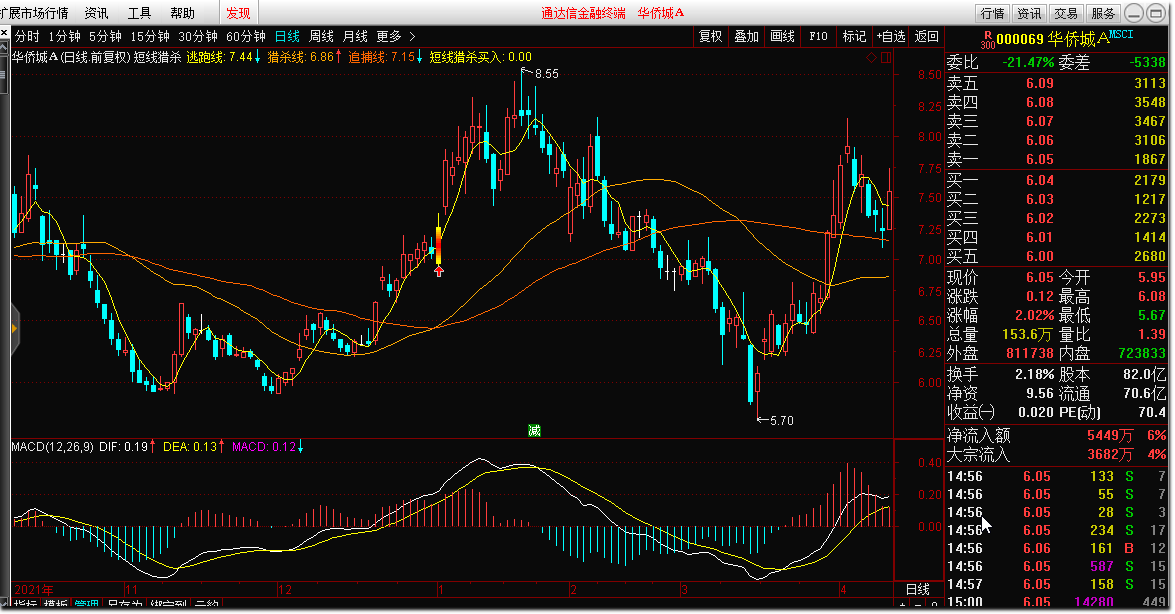Click the 14:56 trade with volume 587

click(1057, 566)
